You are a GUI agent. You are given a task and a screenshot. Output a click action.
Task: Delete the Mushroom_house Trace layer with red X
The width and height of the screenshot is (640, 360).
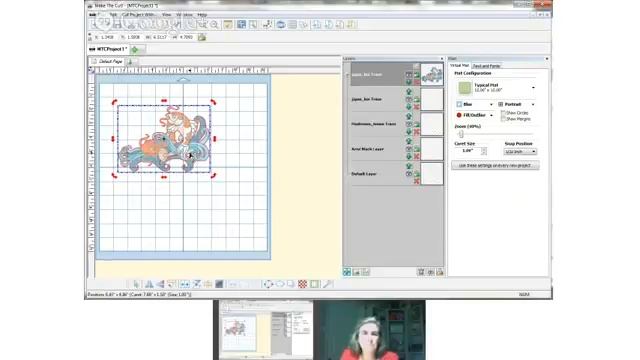point(416,132)
